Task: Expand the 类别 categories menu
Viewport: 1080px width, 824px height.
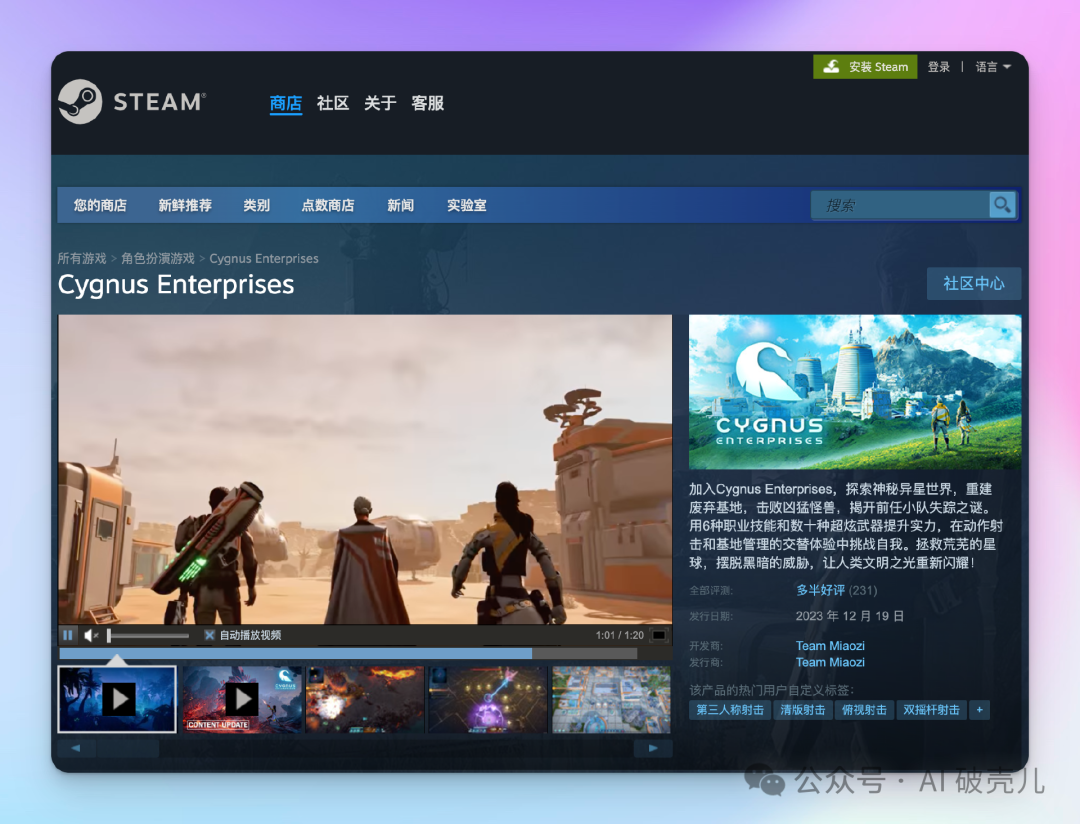Action: coord(256,205)
